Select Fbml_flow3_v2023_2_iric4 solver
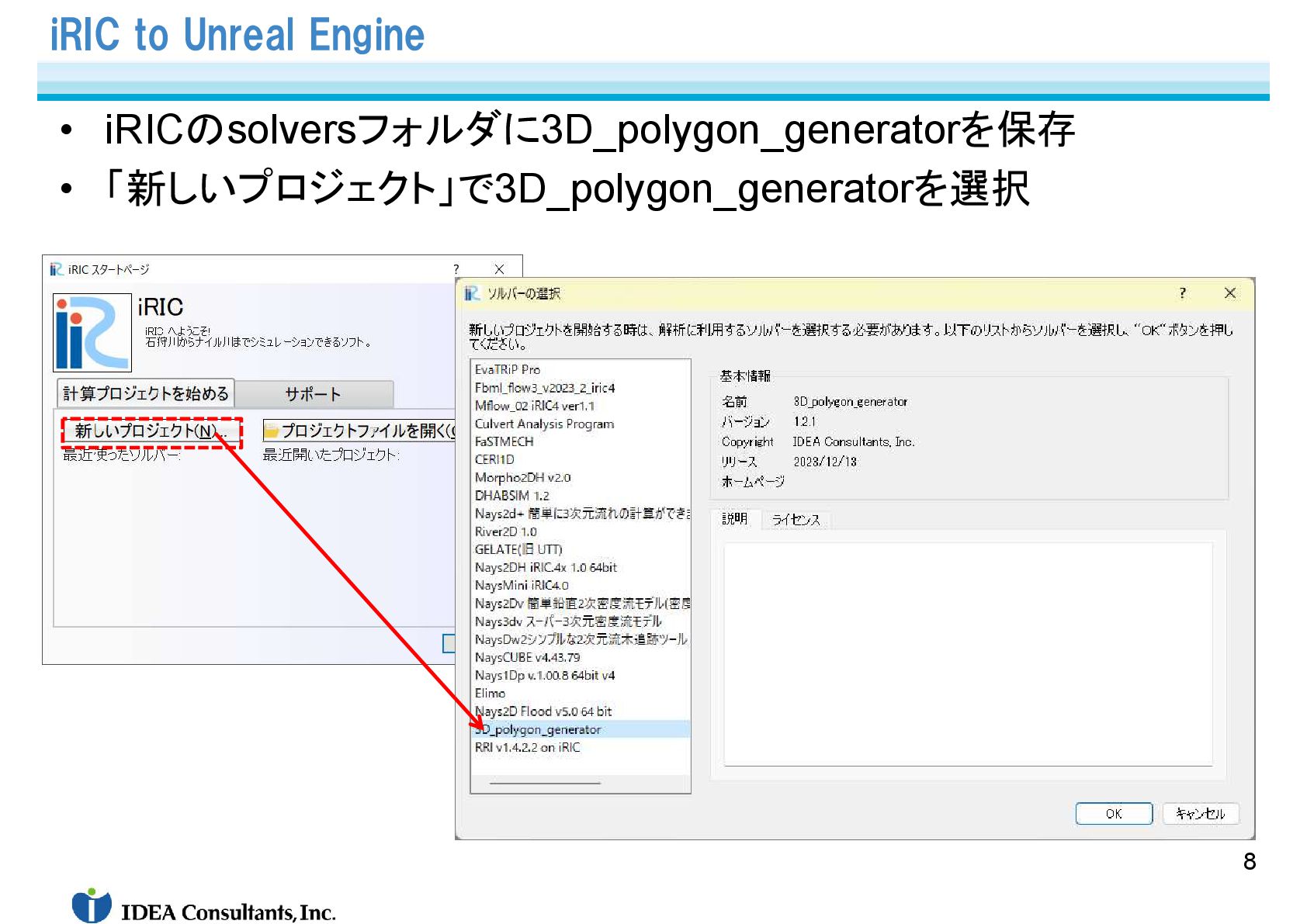This screenshot has height=924, width=1307. [581, 388]
